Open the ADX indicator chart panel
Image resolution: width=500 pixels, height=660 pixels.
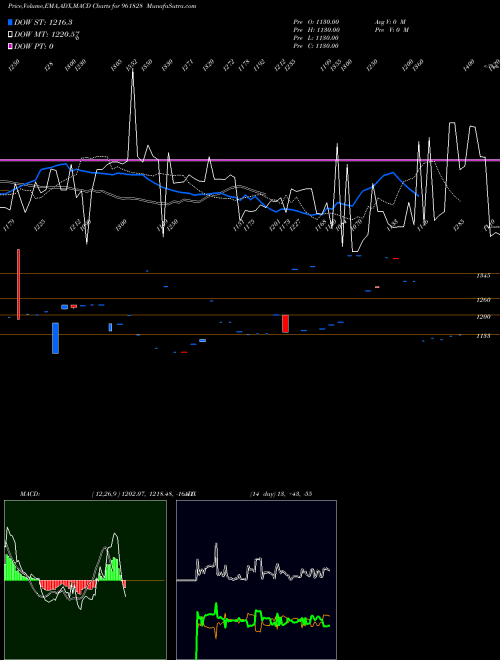point(256,580)
